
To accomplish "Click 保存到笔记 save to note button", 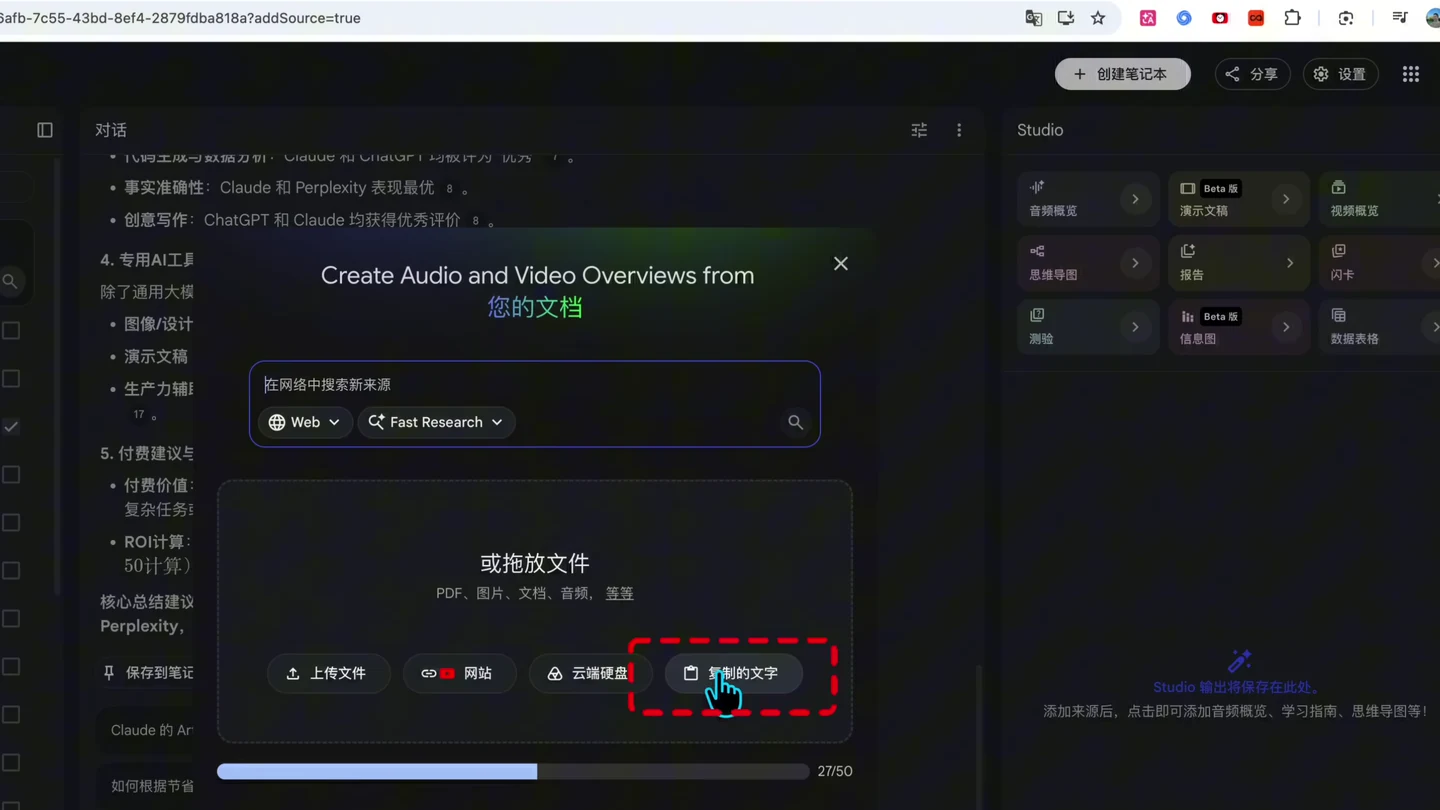I will click(149, 673).
